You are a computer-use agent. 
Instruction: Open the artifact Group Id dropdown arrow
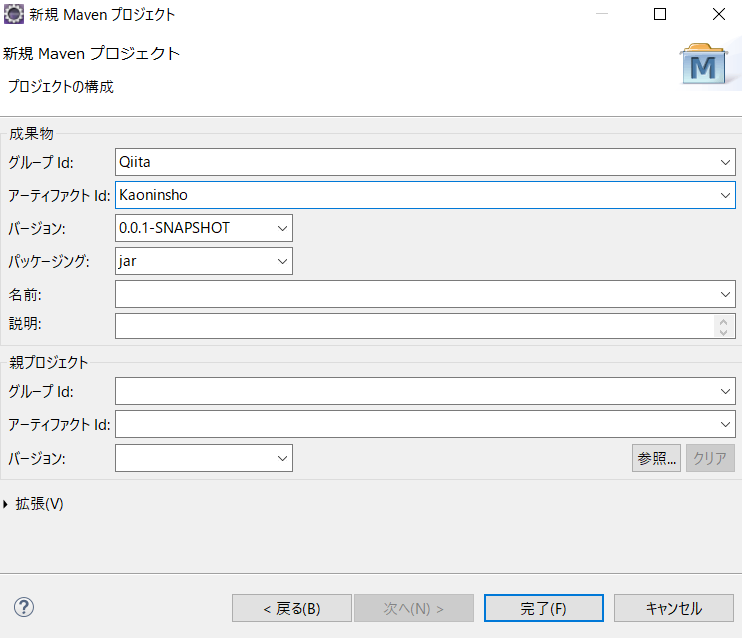point(725,162)
